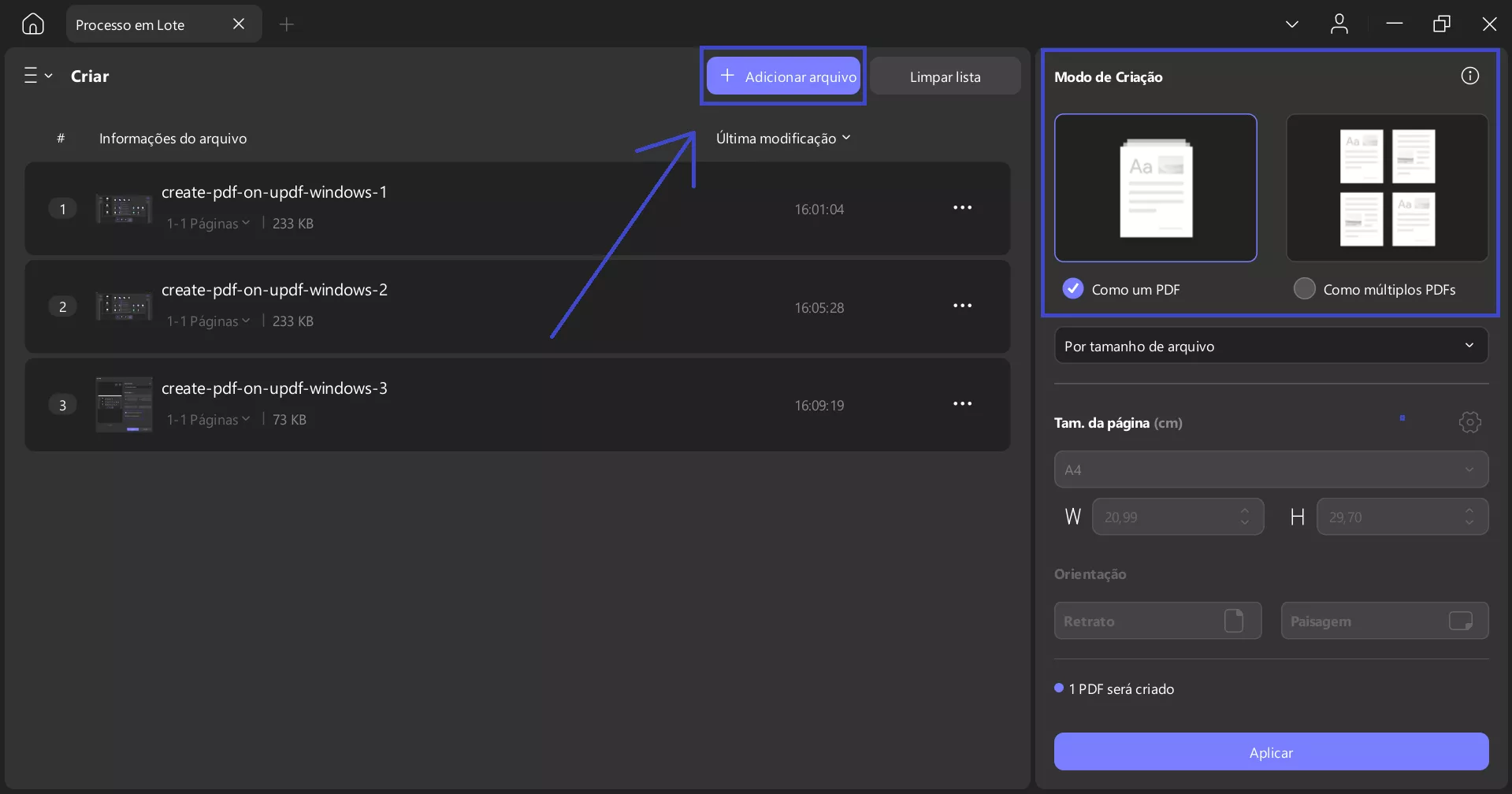Viewport: 1512px width, 794px height.
Task: Select the Como um PDF option
Action: [x=1072, y=288]
